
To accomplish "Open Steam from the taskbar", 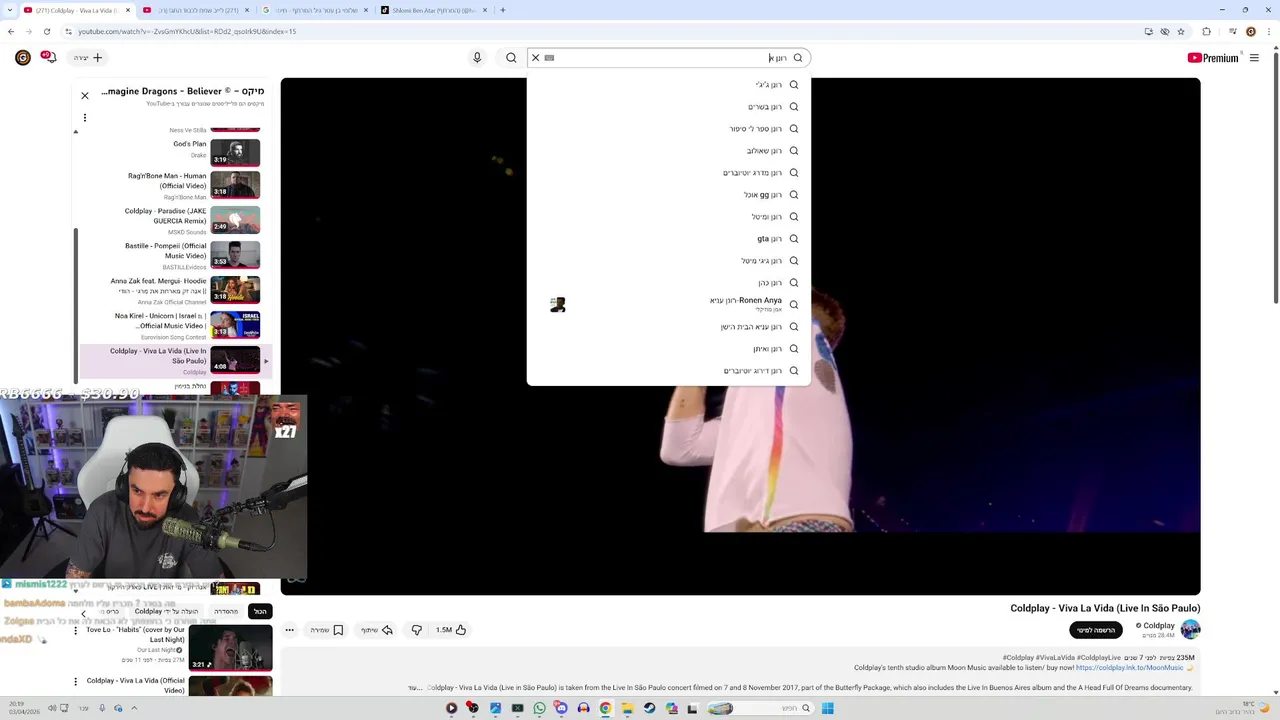I will (x=649, y=708).
